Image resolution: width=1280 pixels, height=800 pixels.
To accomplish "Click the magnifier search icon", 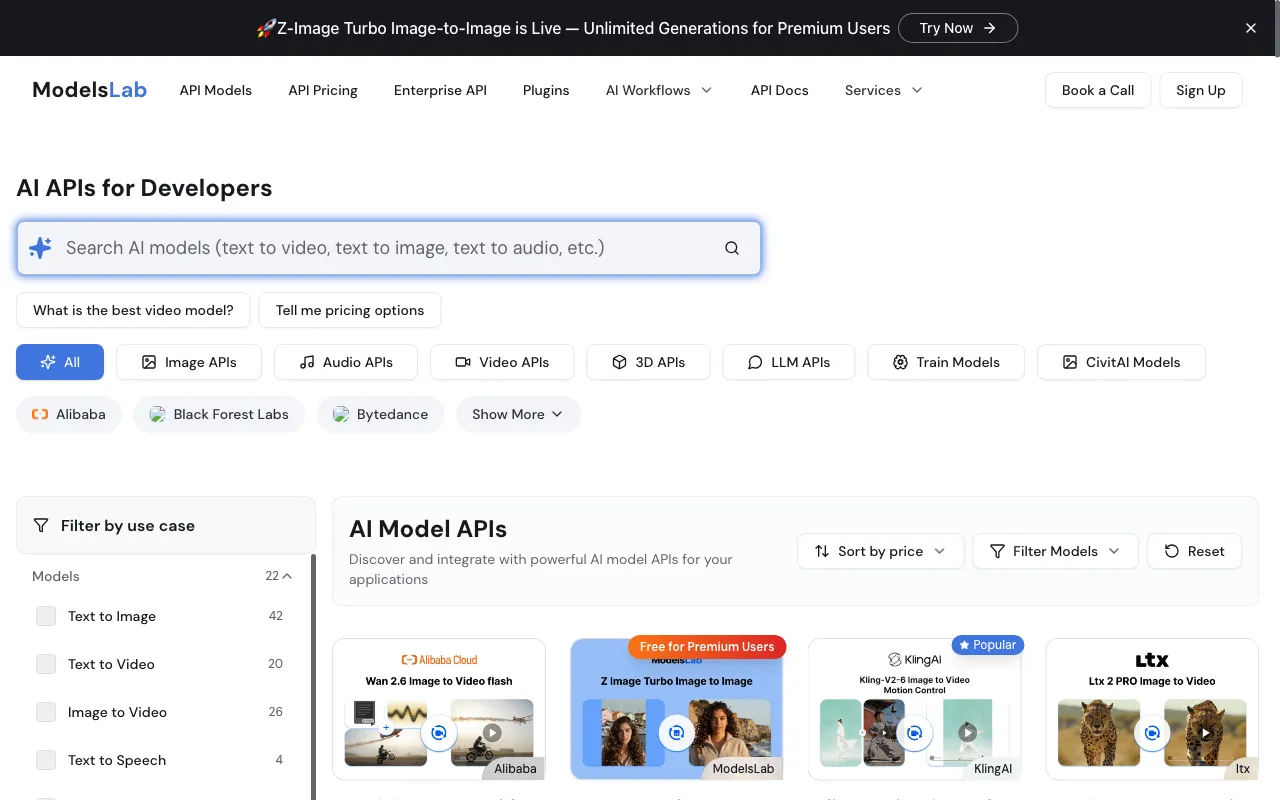I will pos(732,248).
